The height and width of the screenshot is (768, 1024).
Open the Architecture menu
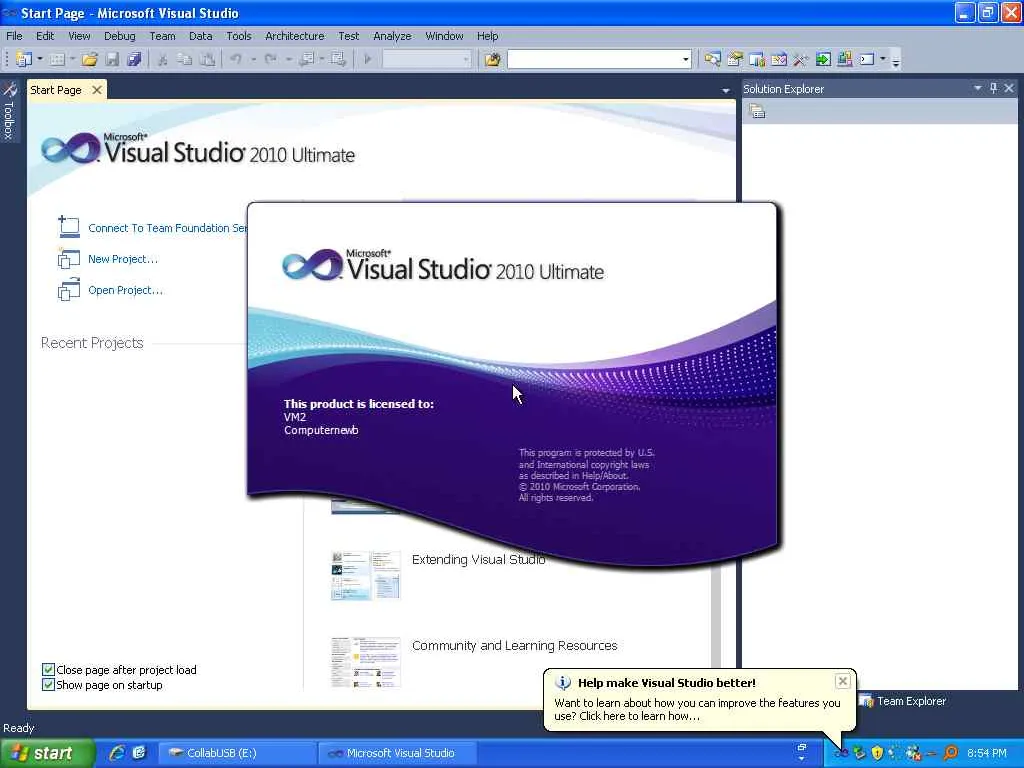click(x=295, y=36)
